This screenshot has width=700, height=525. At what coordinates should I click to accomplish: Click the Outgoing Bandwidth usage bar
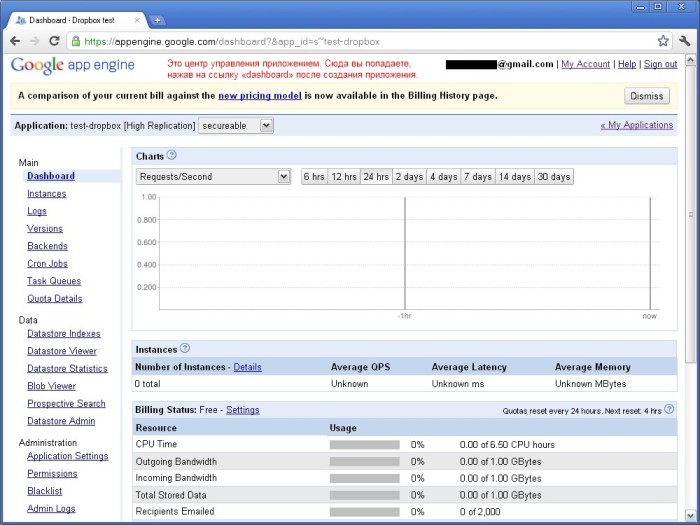pos(365,462)
